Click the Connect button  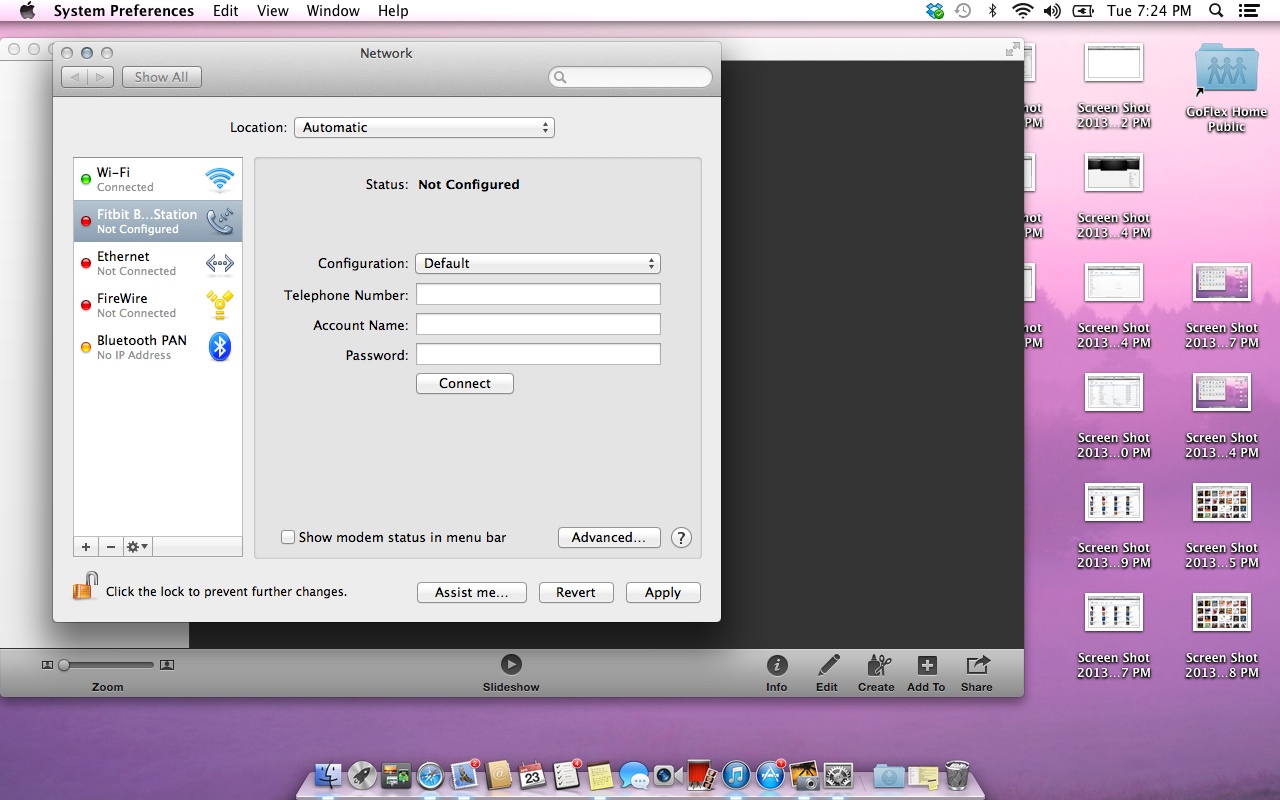click(x=464, y=383)
